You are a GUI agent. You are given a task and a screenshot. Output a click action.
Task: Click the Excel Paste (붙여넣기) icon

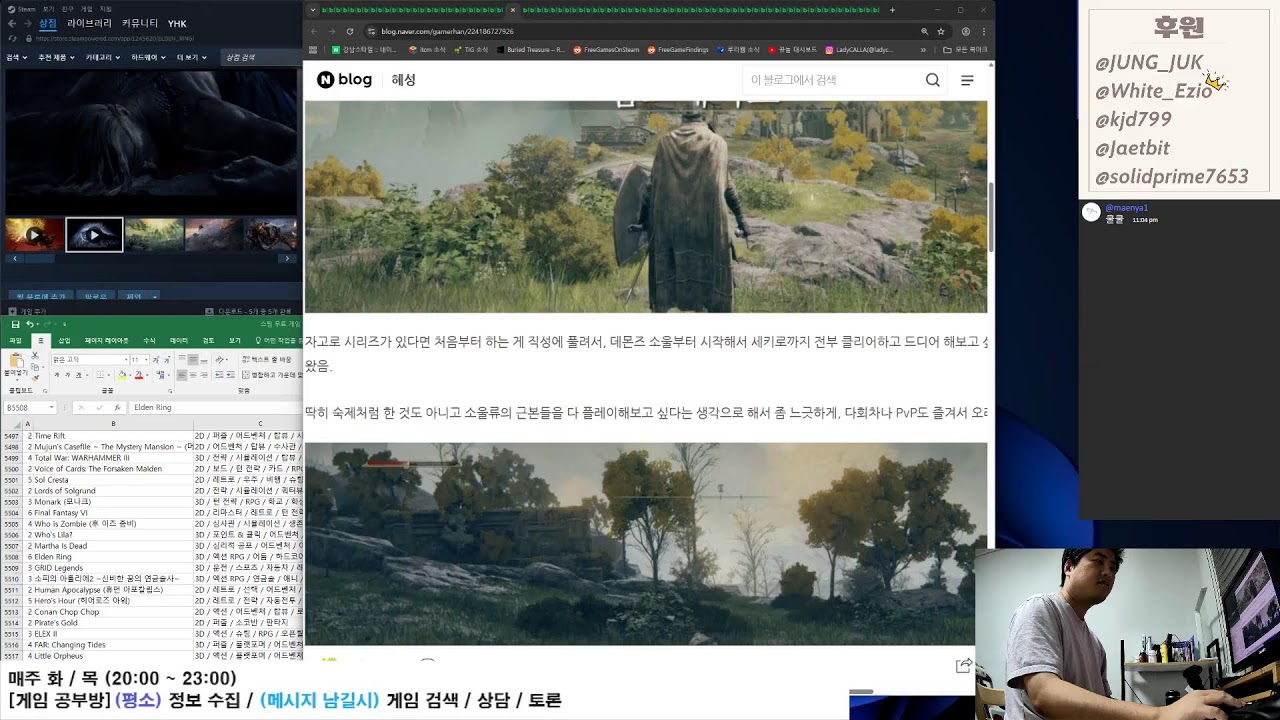15,362
